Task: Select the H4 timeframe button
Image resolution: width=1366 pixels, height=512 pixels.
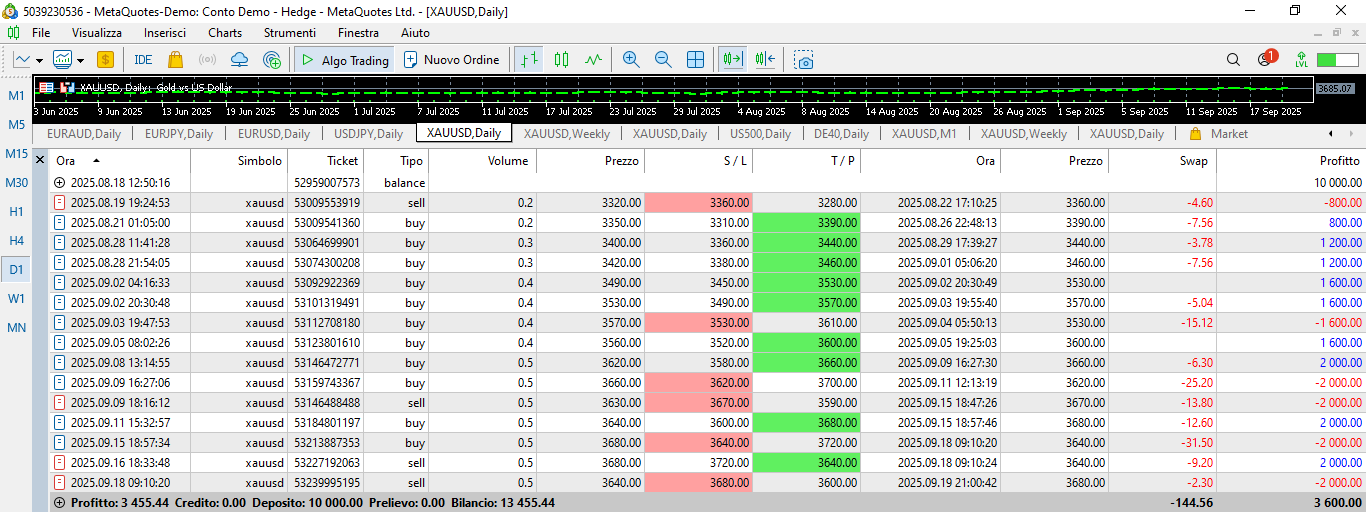Action: click(x=17, y=240)
